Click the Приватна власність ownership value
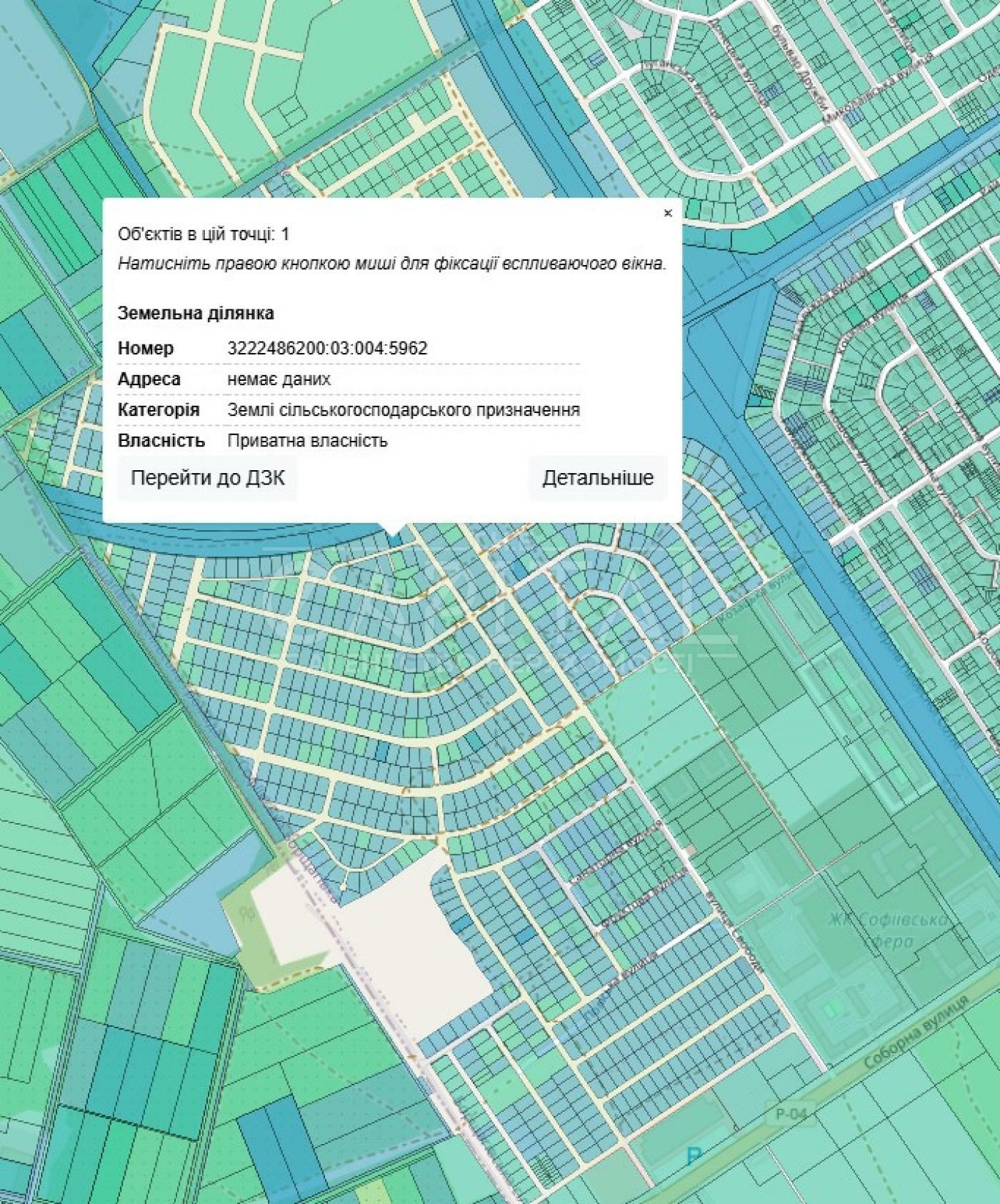 coord(307,440)
